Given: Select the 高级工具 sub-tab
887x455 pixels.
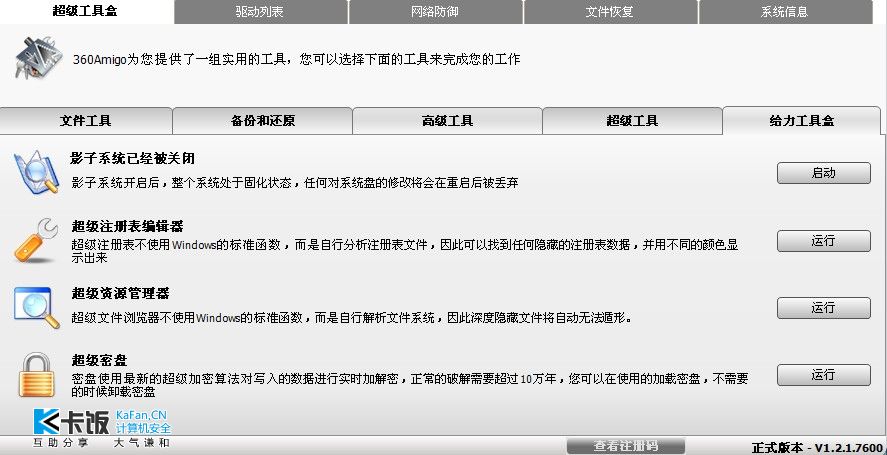Looking at the screenshot, I should 447,121.
